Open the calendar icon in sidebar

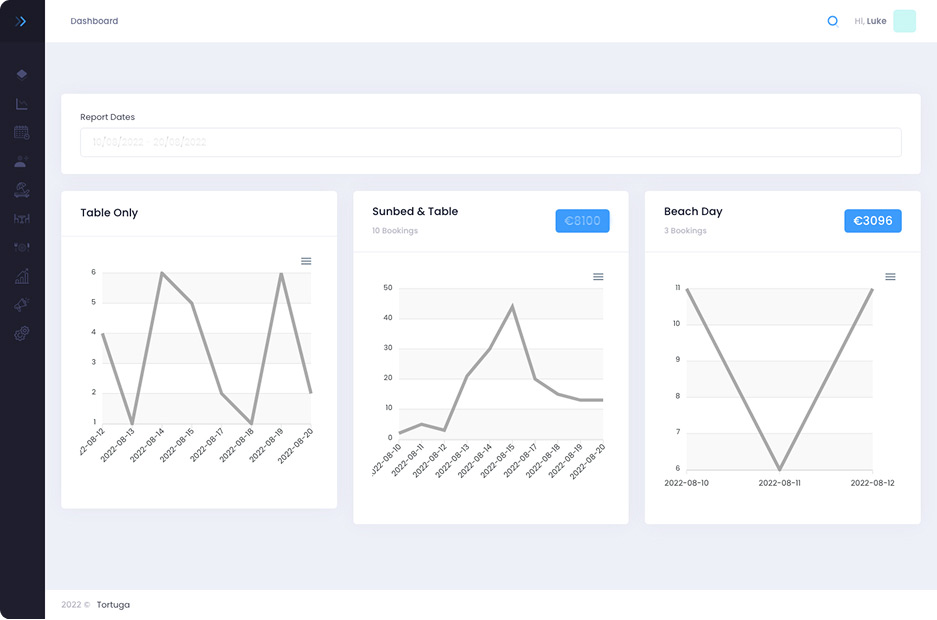[22, 132]
